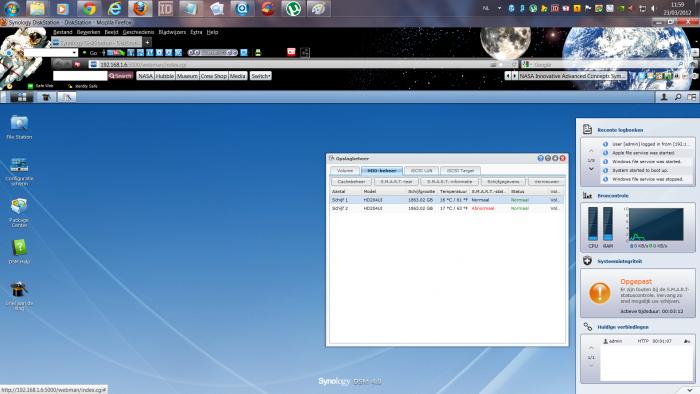
Task: Click the Hubble toolbar button
Action: 165,76
